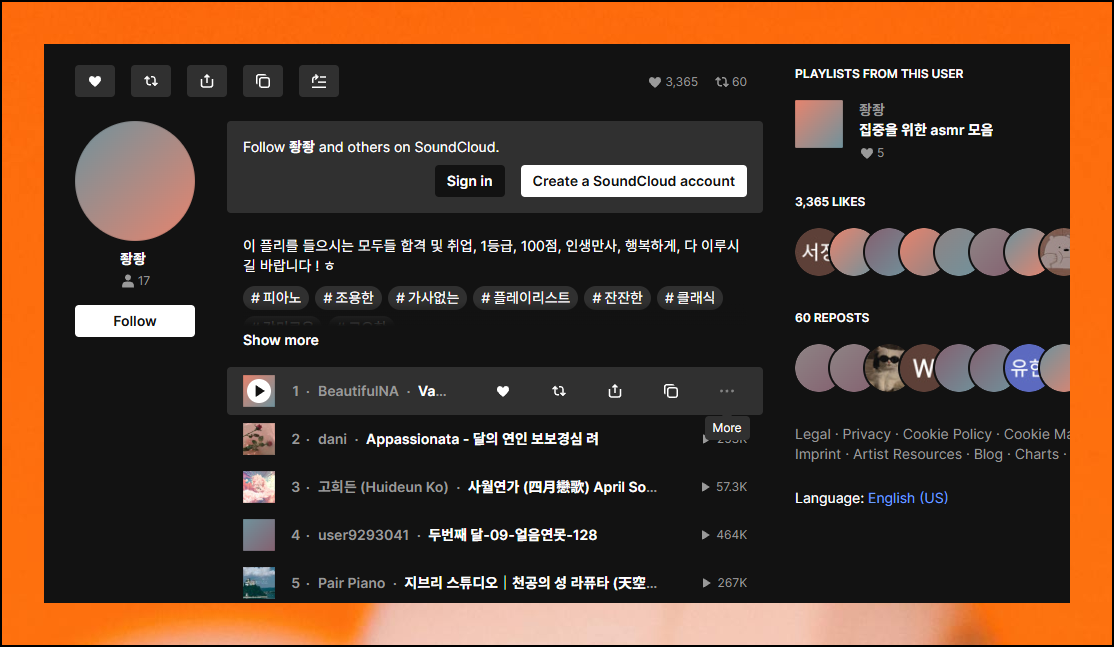Screen dimensions: 1114x647
Task: Open track 3 사월연가 April Song title
Action: 562,487
